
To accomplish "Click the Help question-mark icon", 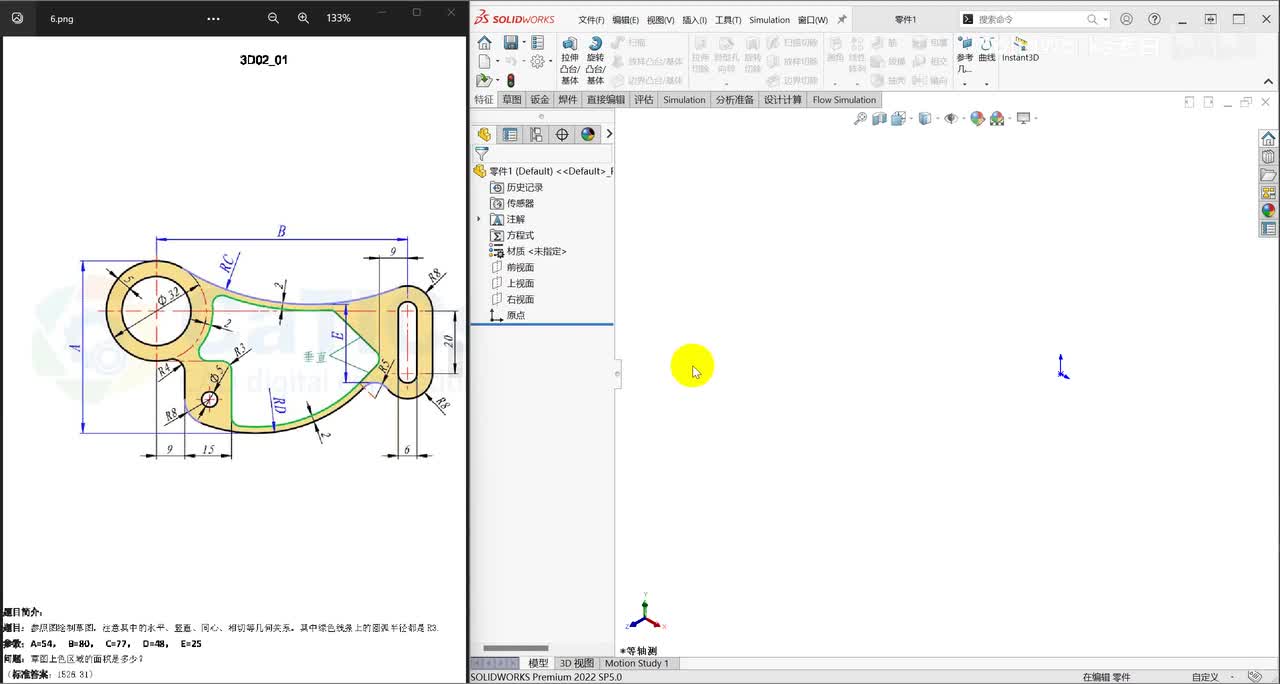I will tap(1155, 19).
